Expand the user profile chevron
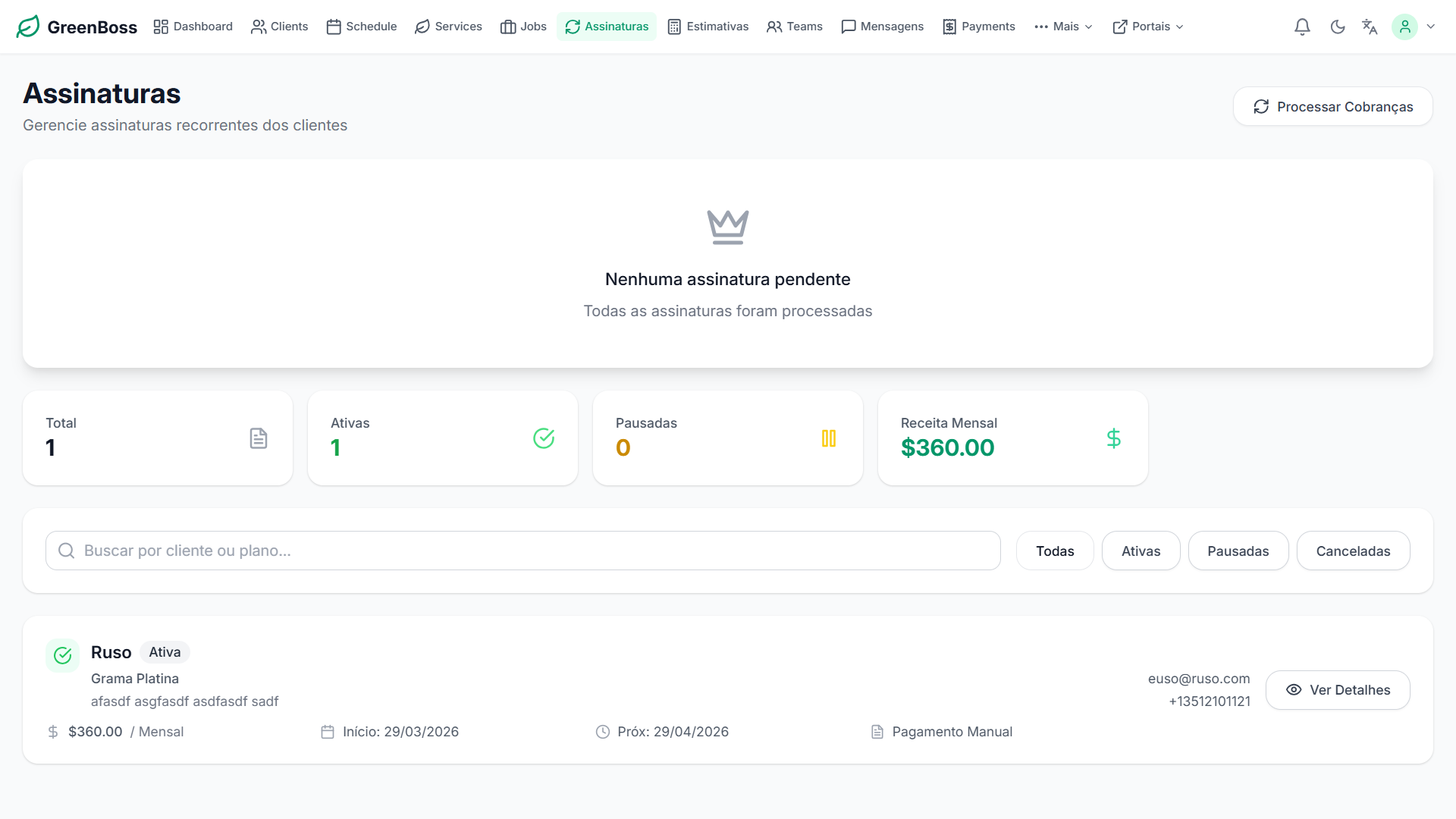This screenshot has width=1456, height=819. [x=1432, y=27]
